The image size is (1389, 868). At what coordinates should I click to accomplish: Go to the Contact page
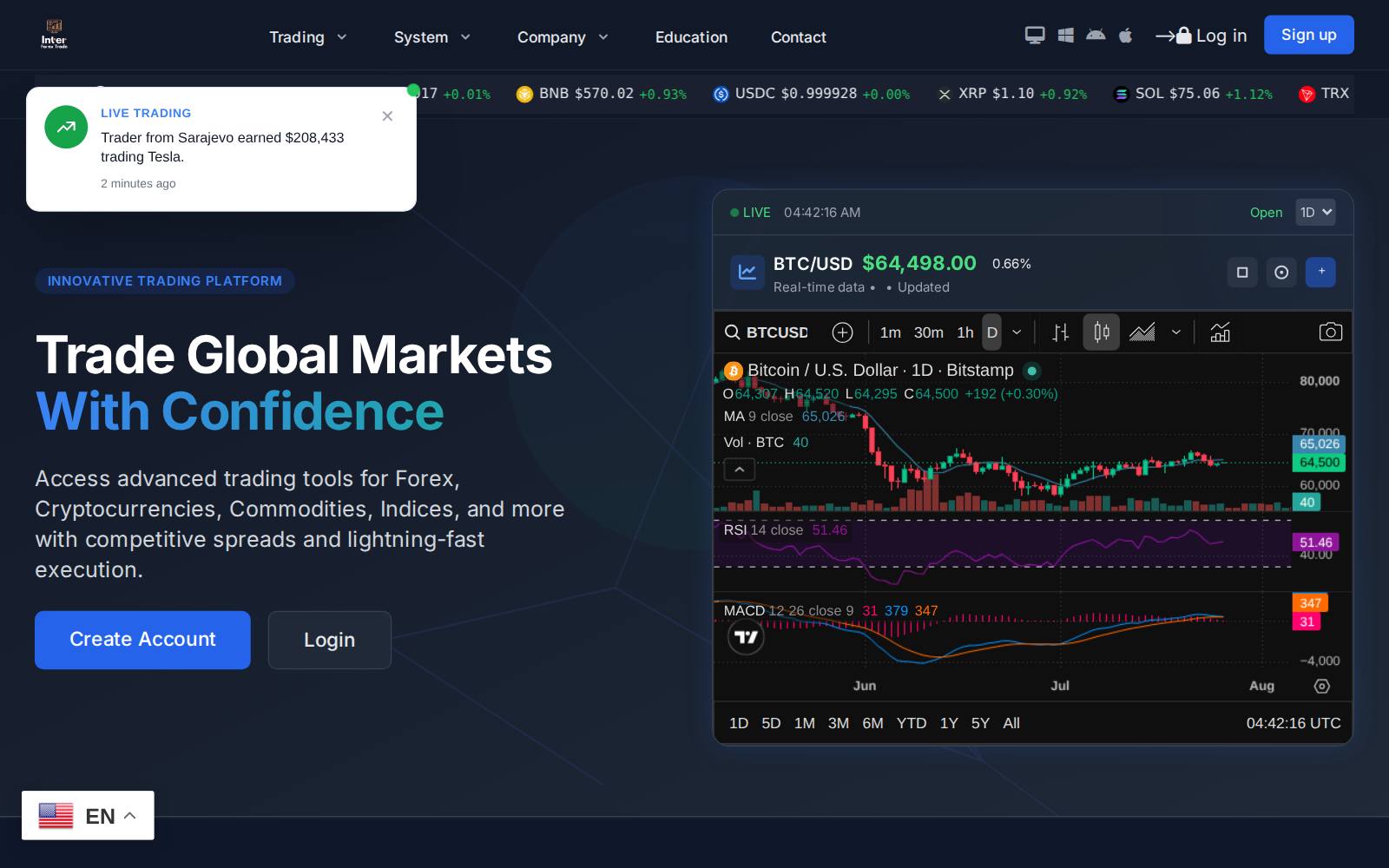[799, 37]
